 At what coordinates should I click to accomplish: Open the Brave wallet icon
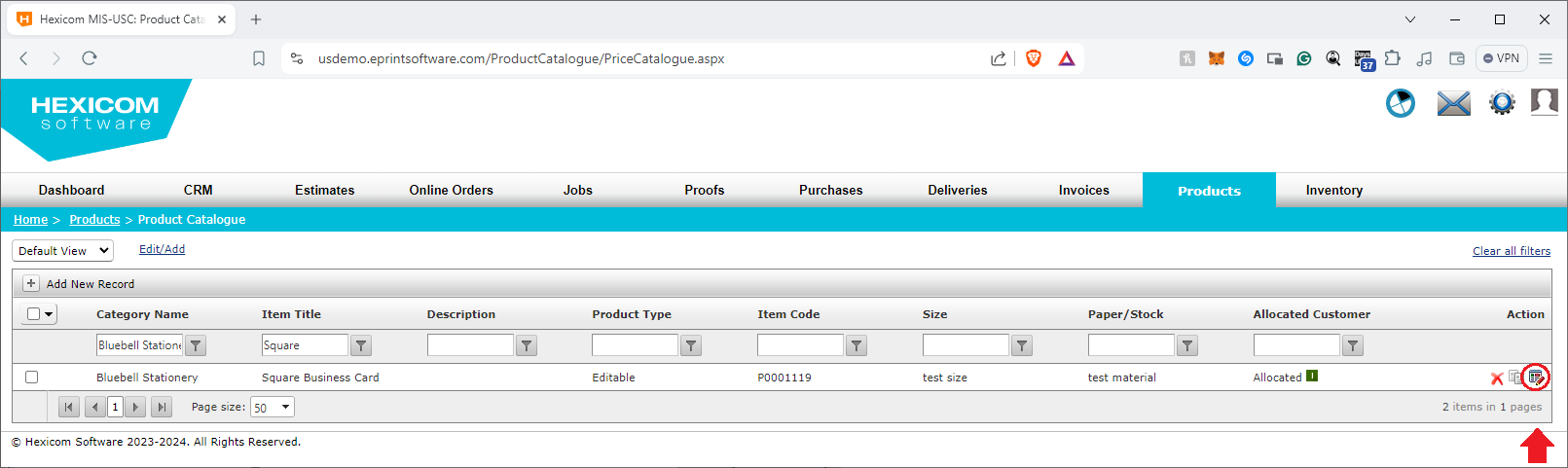point(1457,58)
